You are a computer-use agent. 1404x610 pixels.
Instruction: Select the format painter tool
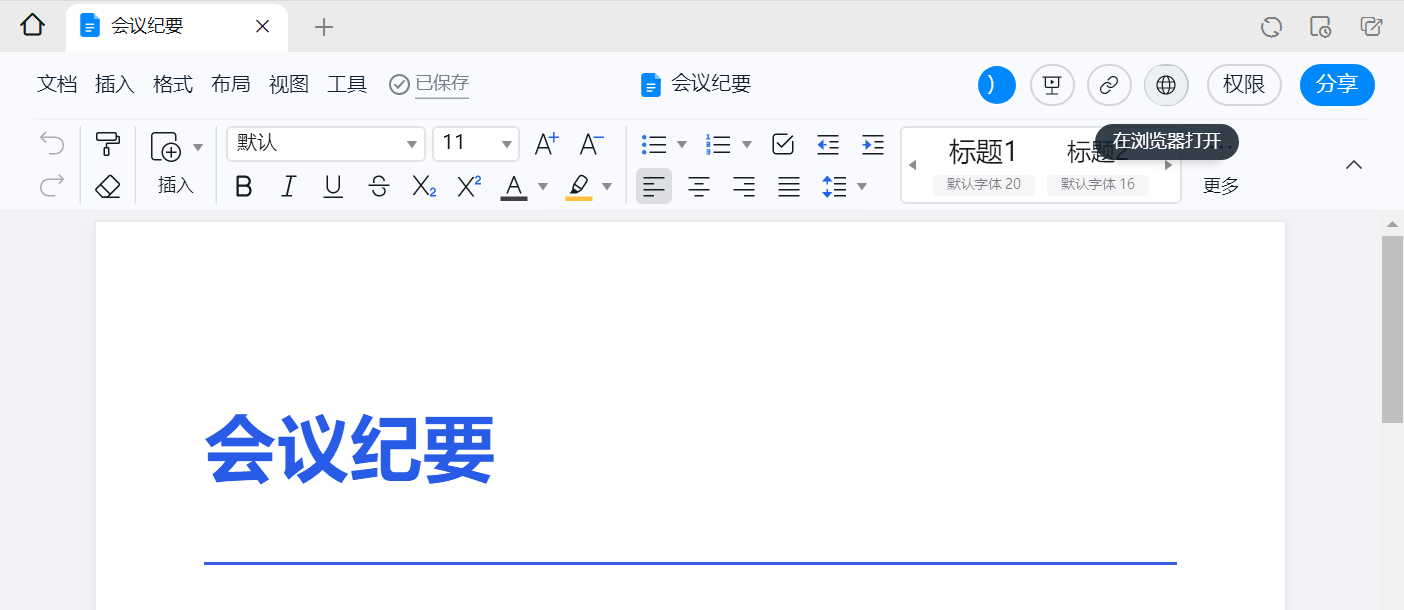click(108, 144)
